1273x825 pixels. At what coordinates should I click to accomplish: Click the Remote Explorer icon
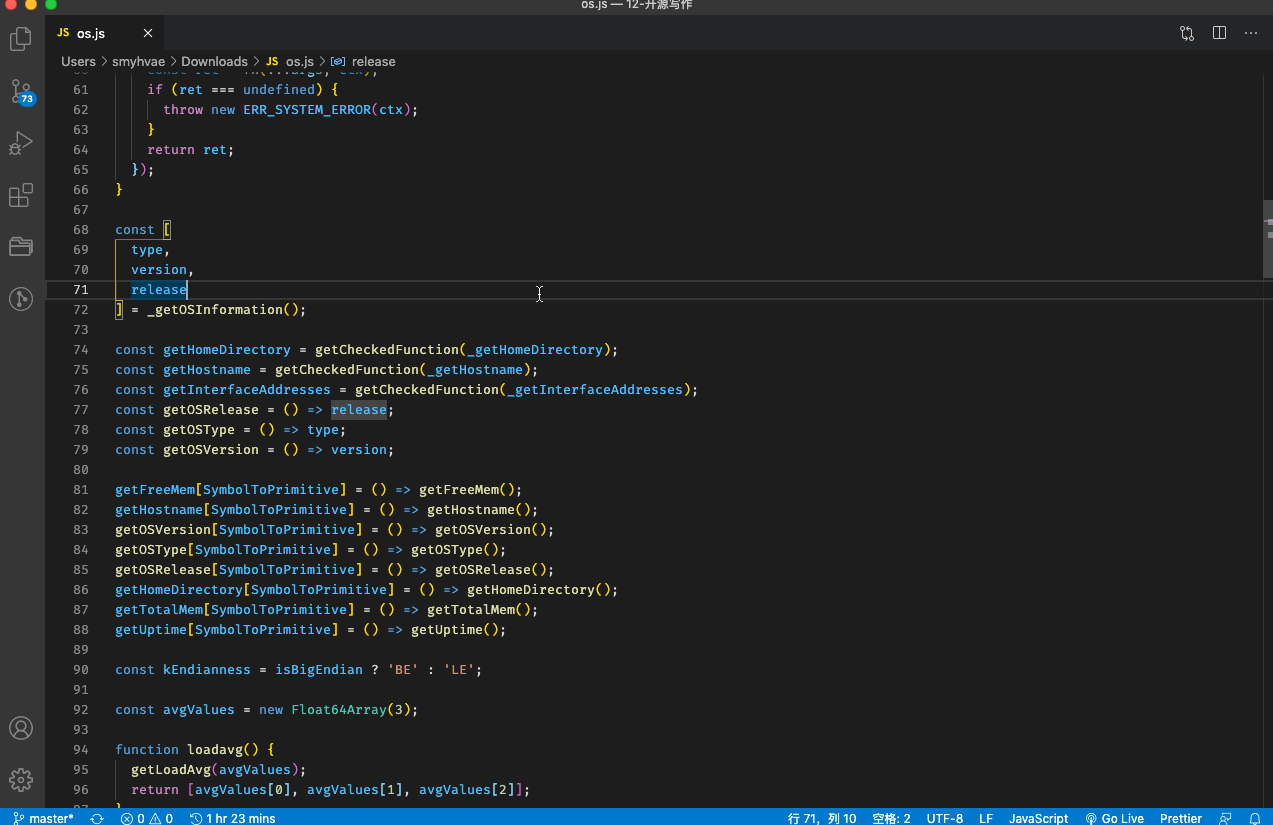tap(21, 299)
